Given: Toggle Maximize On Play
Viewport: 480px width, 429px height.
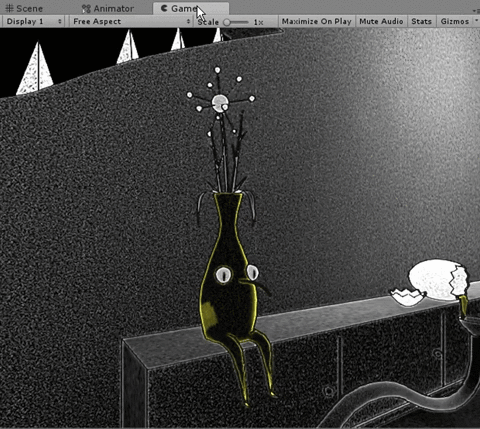Looking at the screenshot, I should click(x=317, y=22).
